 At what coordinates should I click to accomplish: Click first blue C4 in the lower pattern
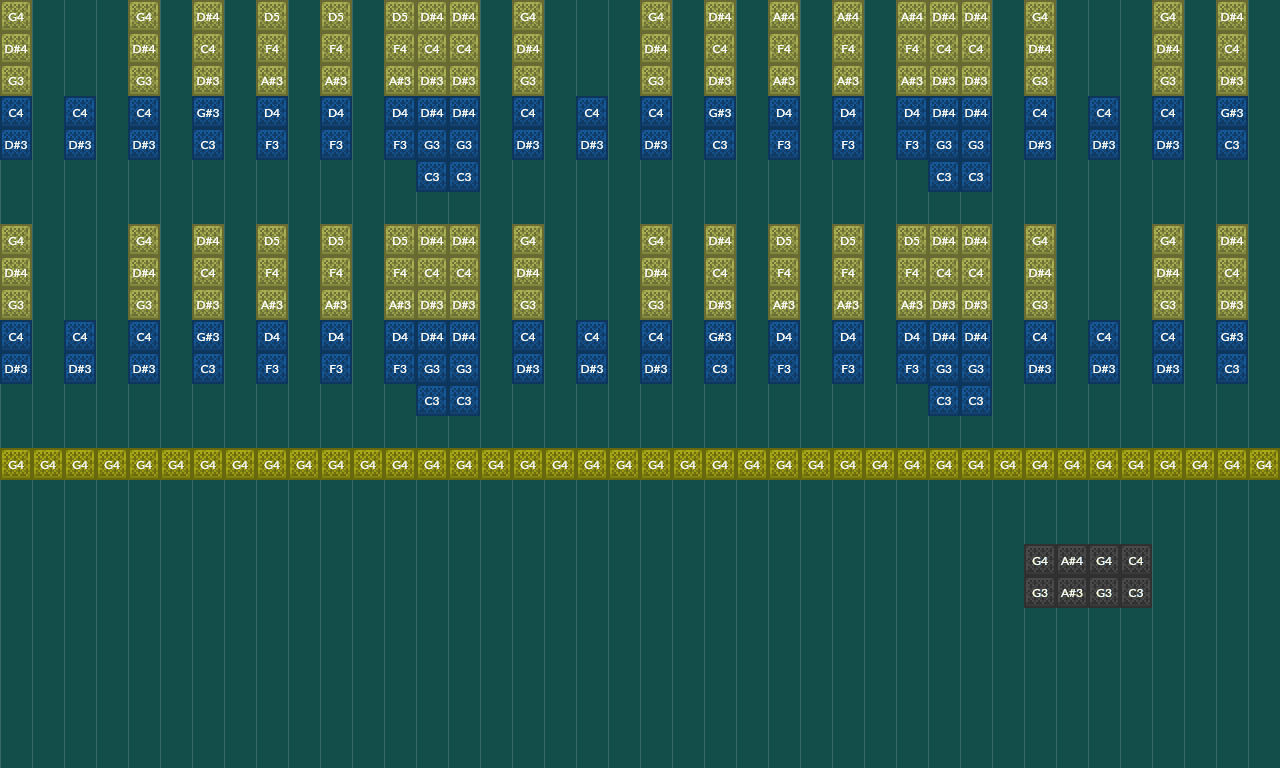click(x=16, y=337)
